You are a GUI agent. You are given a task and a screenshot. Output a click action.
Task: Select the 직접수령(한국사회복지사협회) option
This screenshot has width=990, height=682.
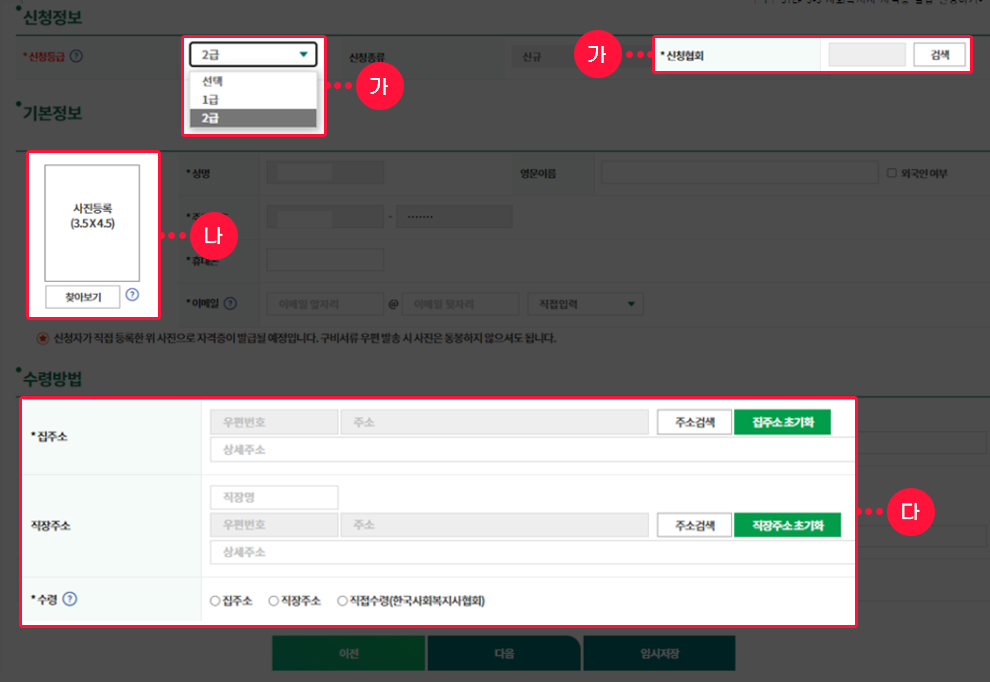(x=340, y=599)
